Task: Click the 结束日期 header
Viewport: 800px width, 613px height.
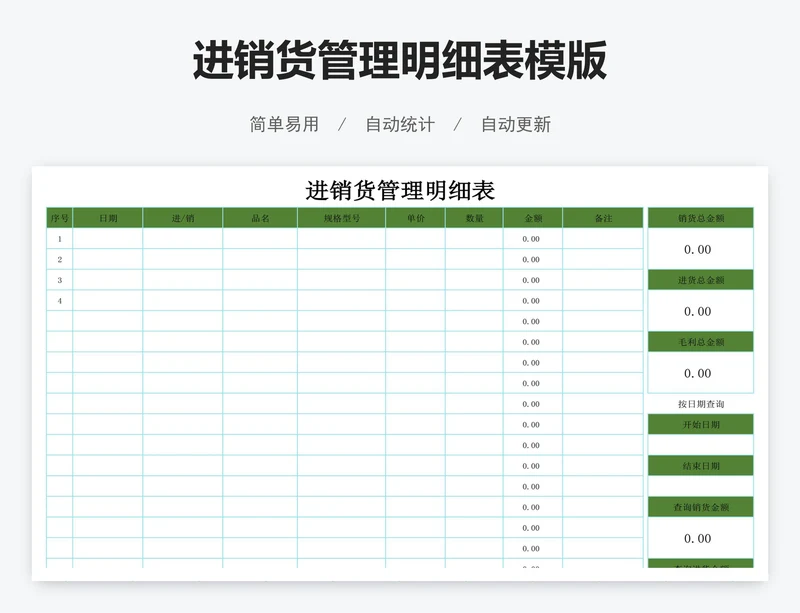Action: click(x=701, y=465)
